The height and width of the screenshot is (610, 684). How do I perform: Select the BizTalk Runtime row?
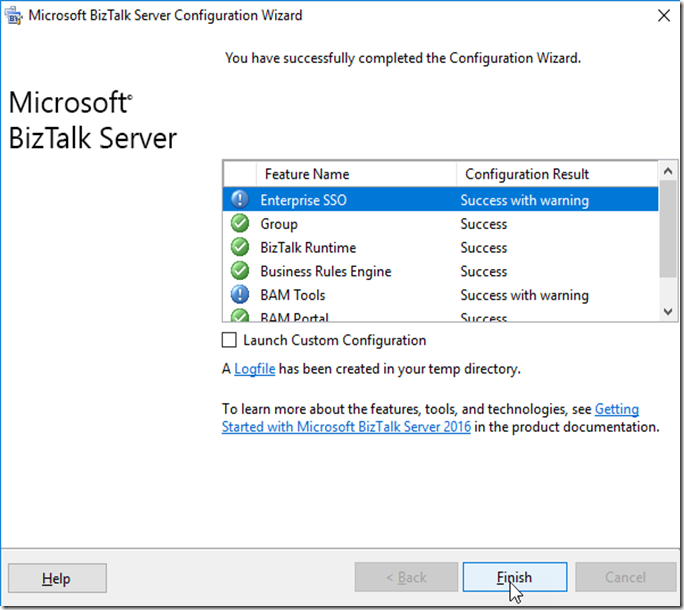[x=440, y=247]
